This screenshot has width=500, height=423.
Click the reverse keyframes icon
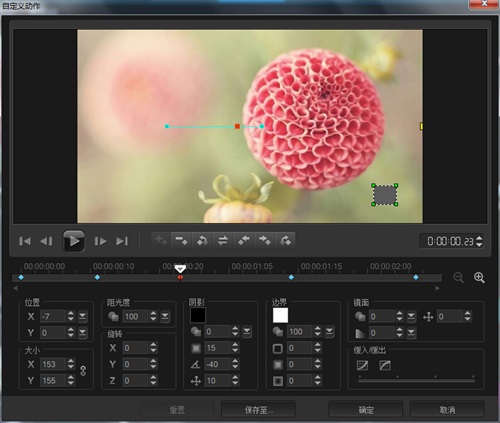point(223,240)
